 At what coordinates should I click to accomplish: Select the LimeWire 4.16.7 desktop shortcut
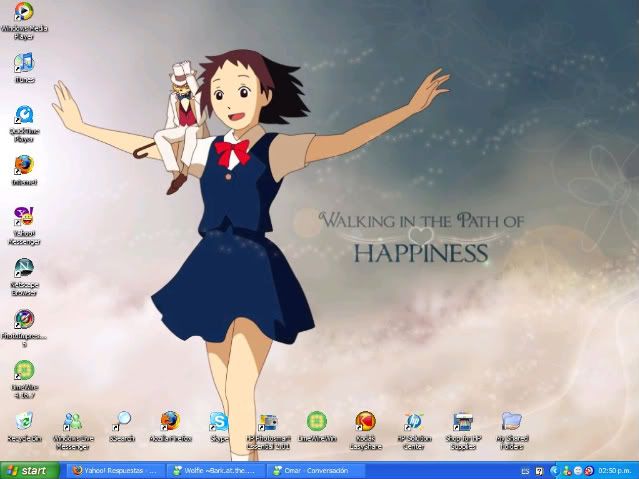[x=24, y=379]
